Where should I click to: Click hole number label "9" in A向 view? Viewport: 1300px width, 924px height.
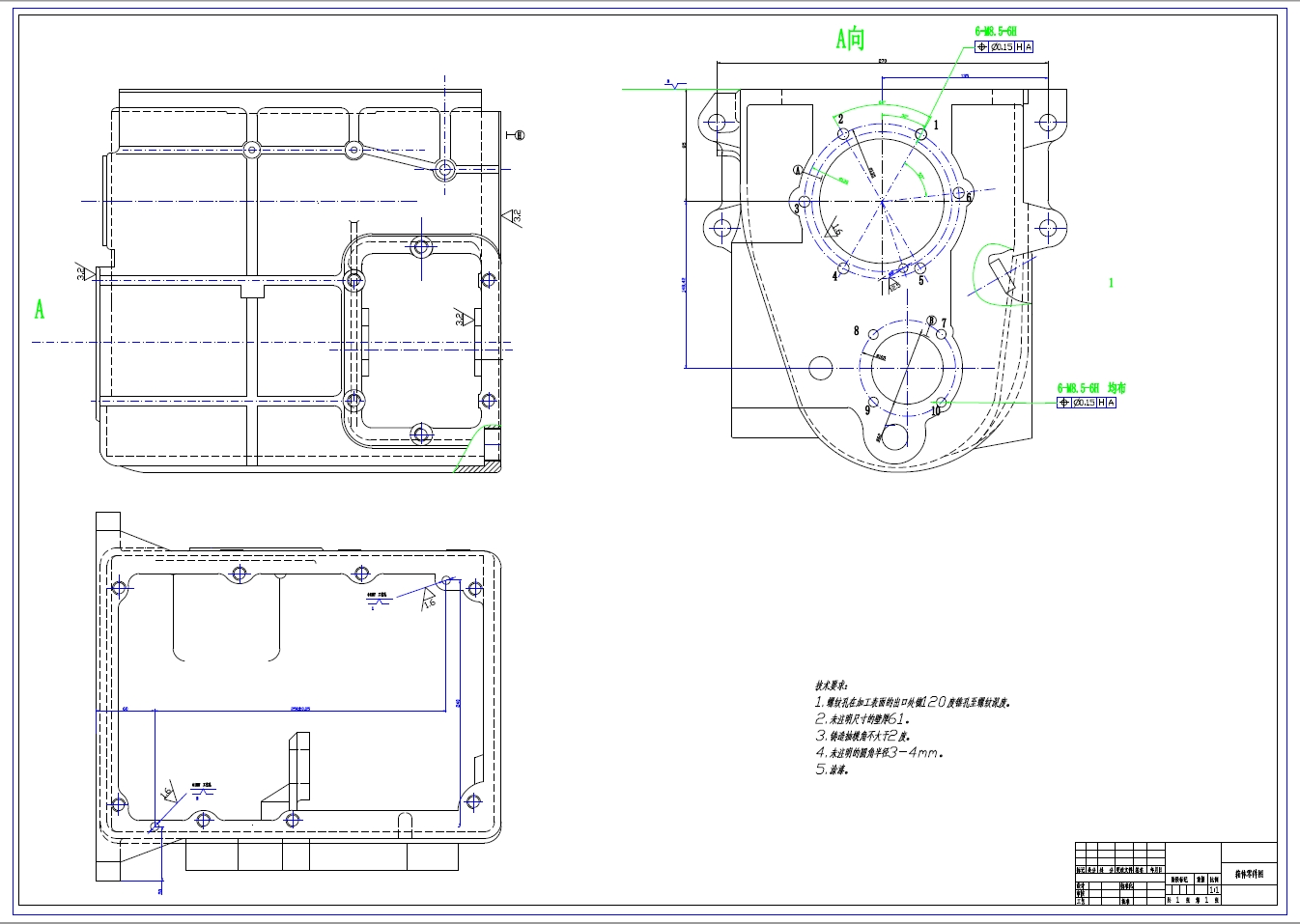(x=867, y=410)
